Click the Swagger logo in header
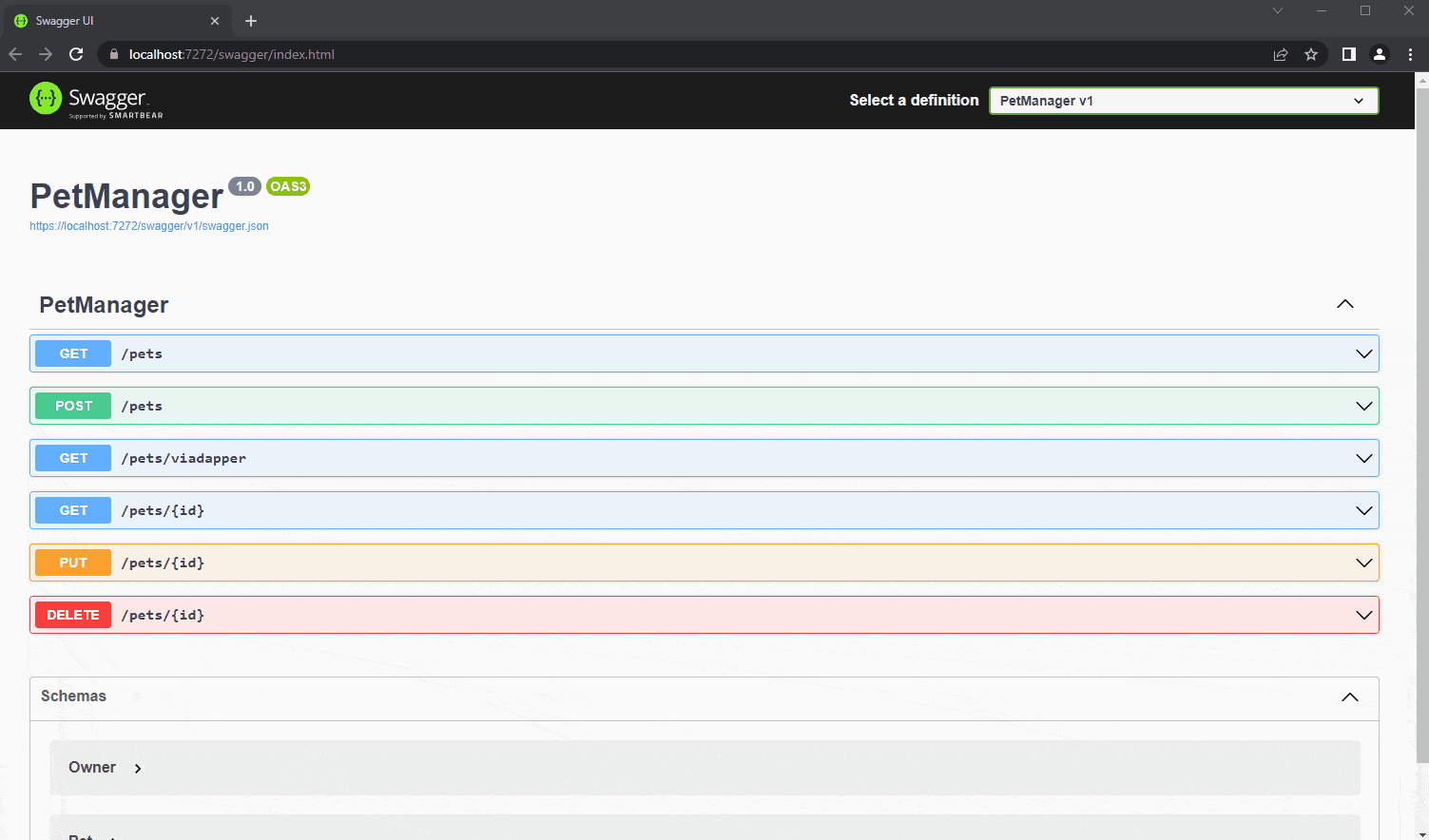 [96, 101]
